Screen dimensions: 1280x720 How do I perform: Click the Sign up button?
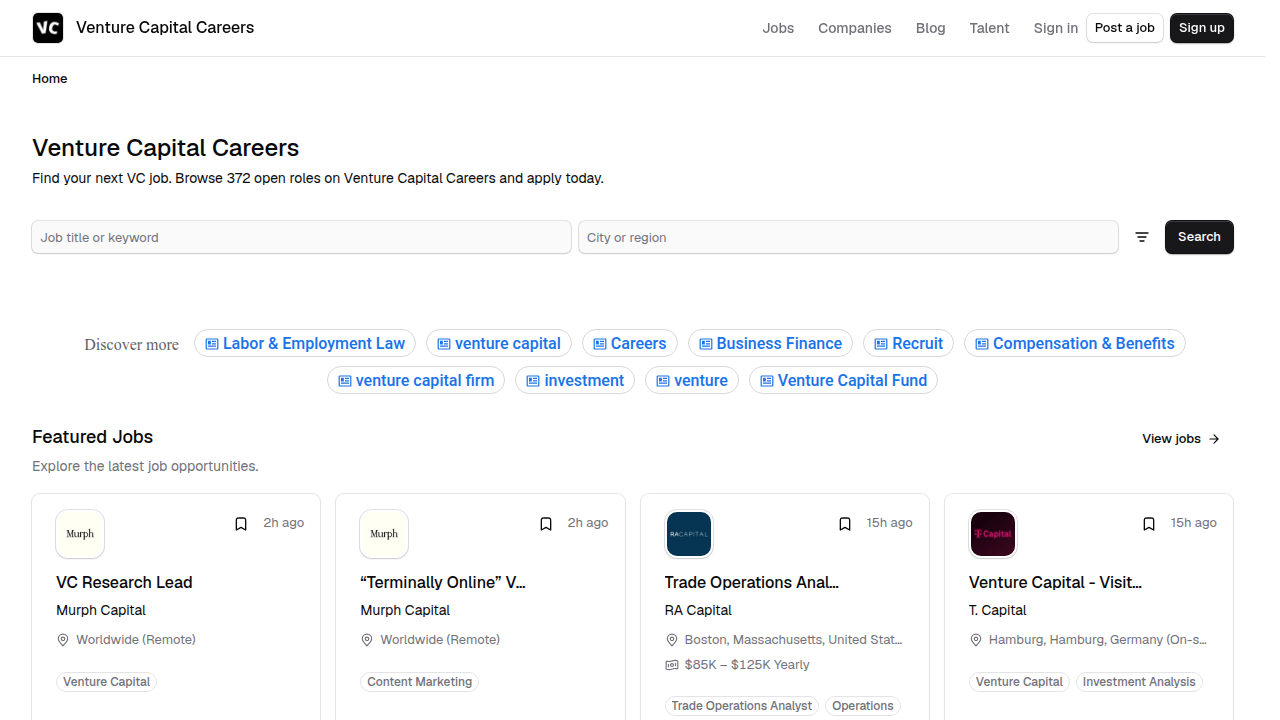(1202, 28)
